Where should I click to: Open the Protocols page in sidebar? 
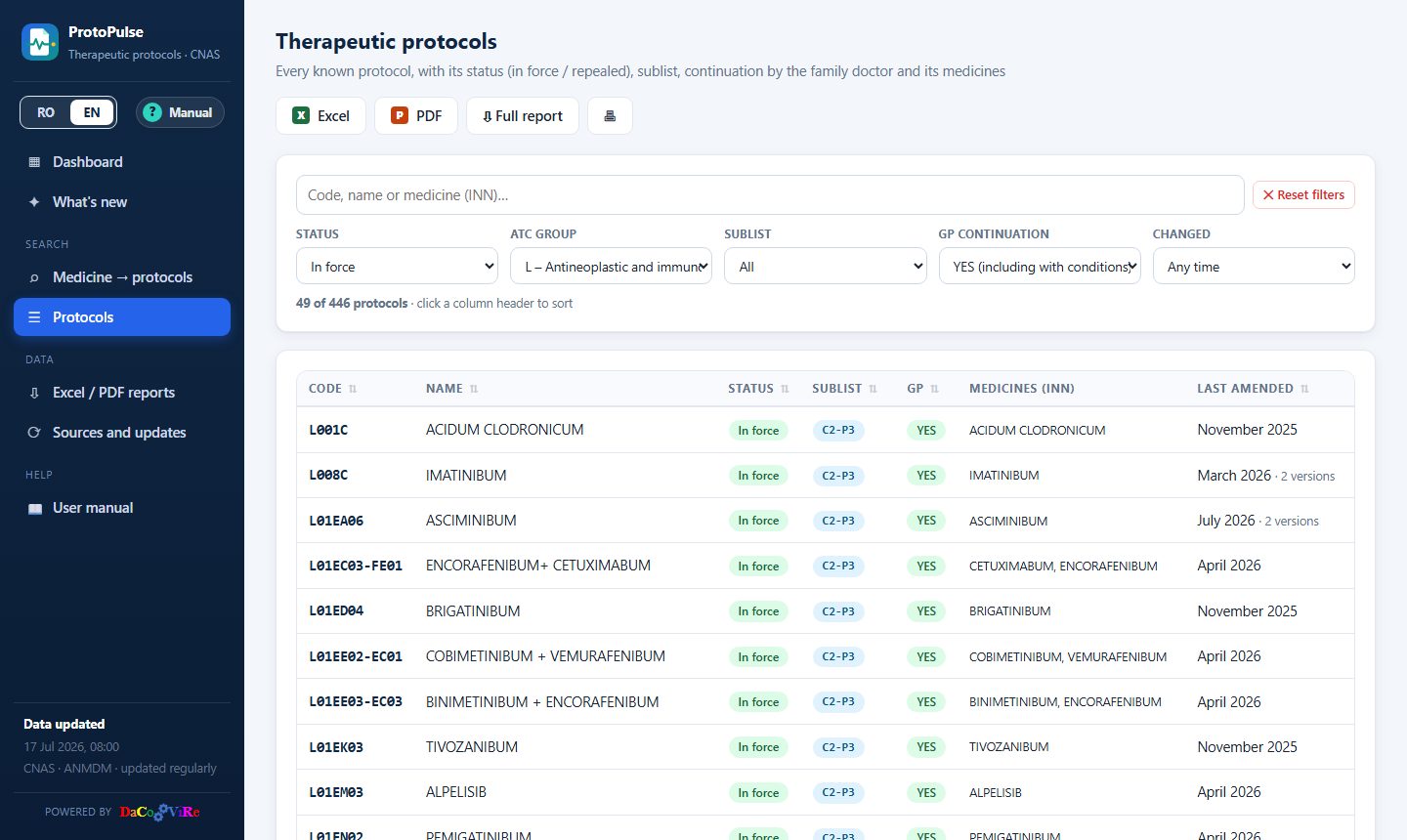pos(122,317)
